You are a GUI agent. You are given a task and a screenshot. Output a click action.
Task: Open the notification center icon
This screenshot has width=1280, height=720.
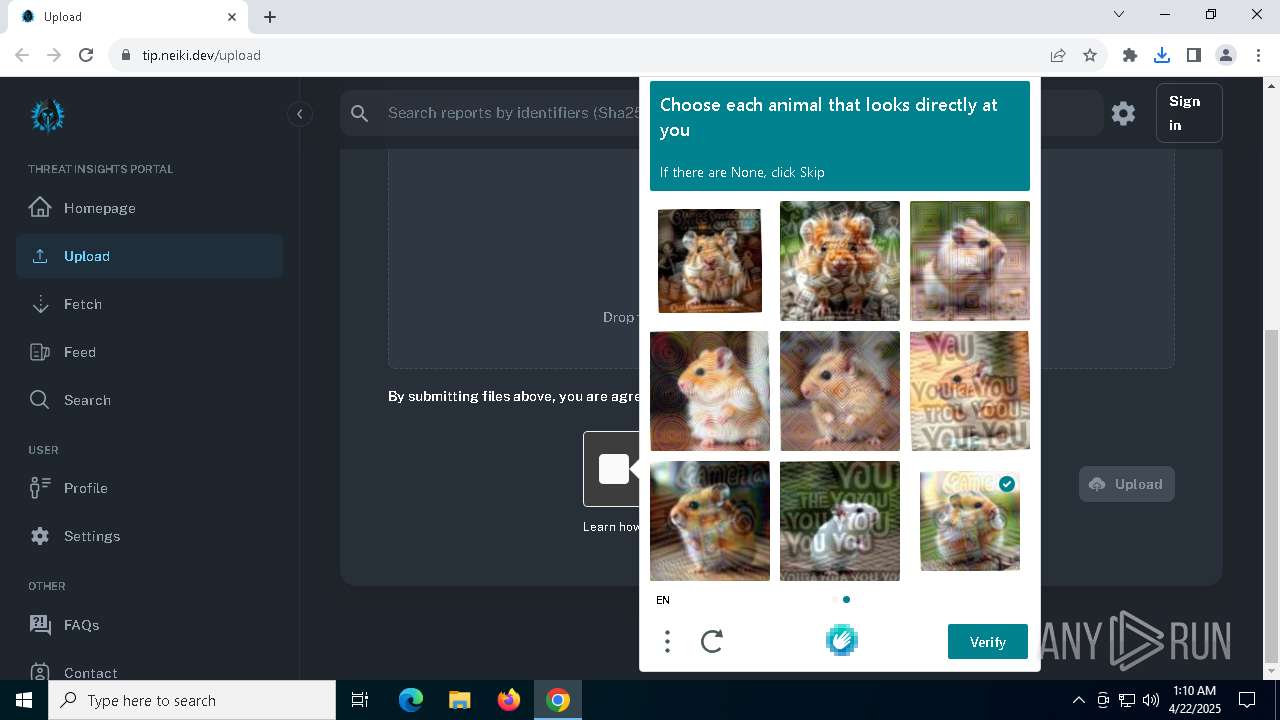click(1247, 700)
